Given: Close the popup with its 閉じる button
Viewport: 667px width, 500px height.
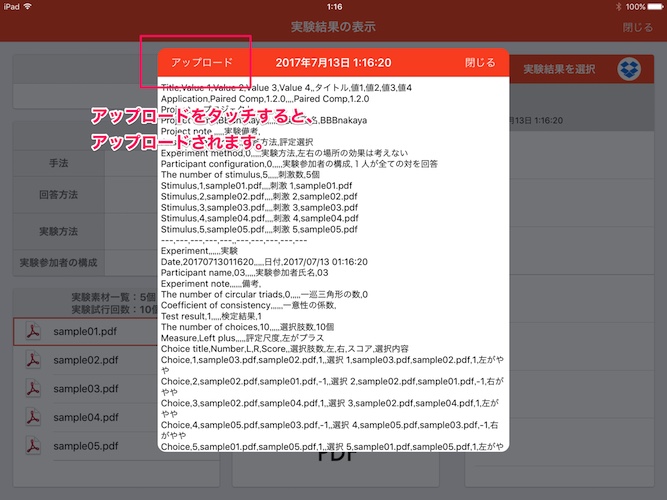Looking at the screenshot, I should [480, 63].
